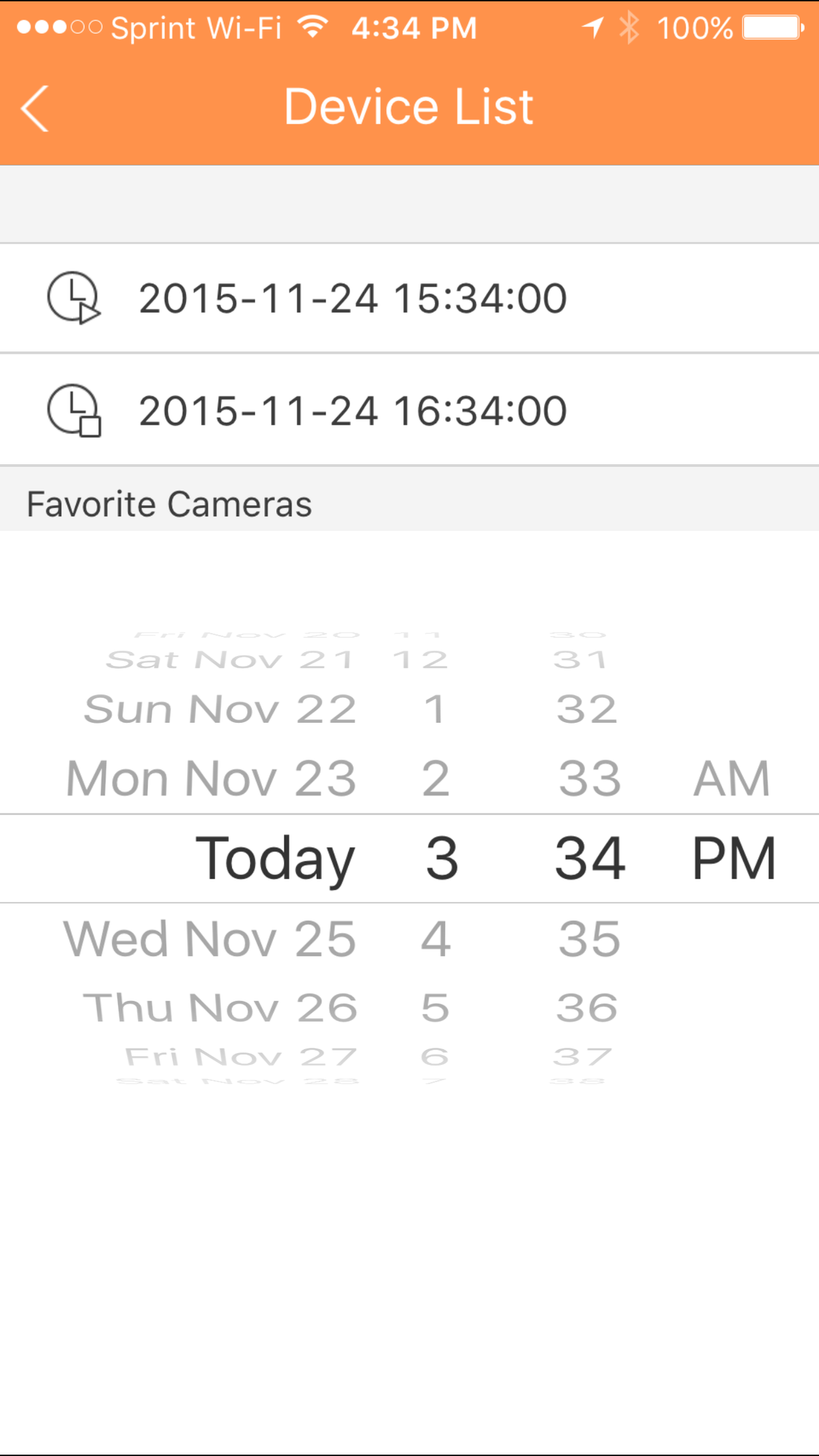819x1456 pixels.
Task: Tap the playback stop time clock icon
Action: (x=74, y=410)
